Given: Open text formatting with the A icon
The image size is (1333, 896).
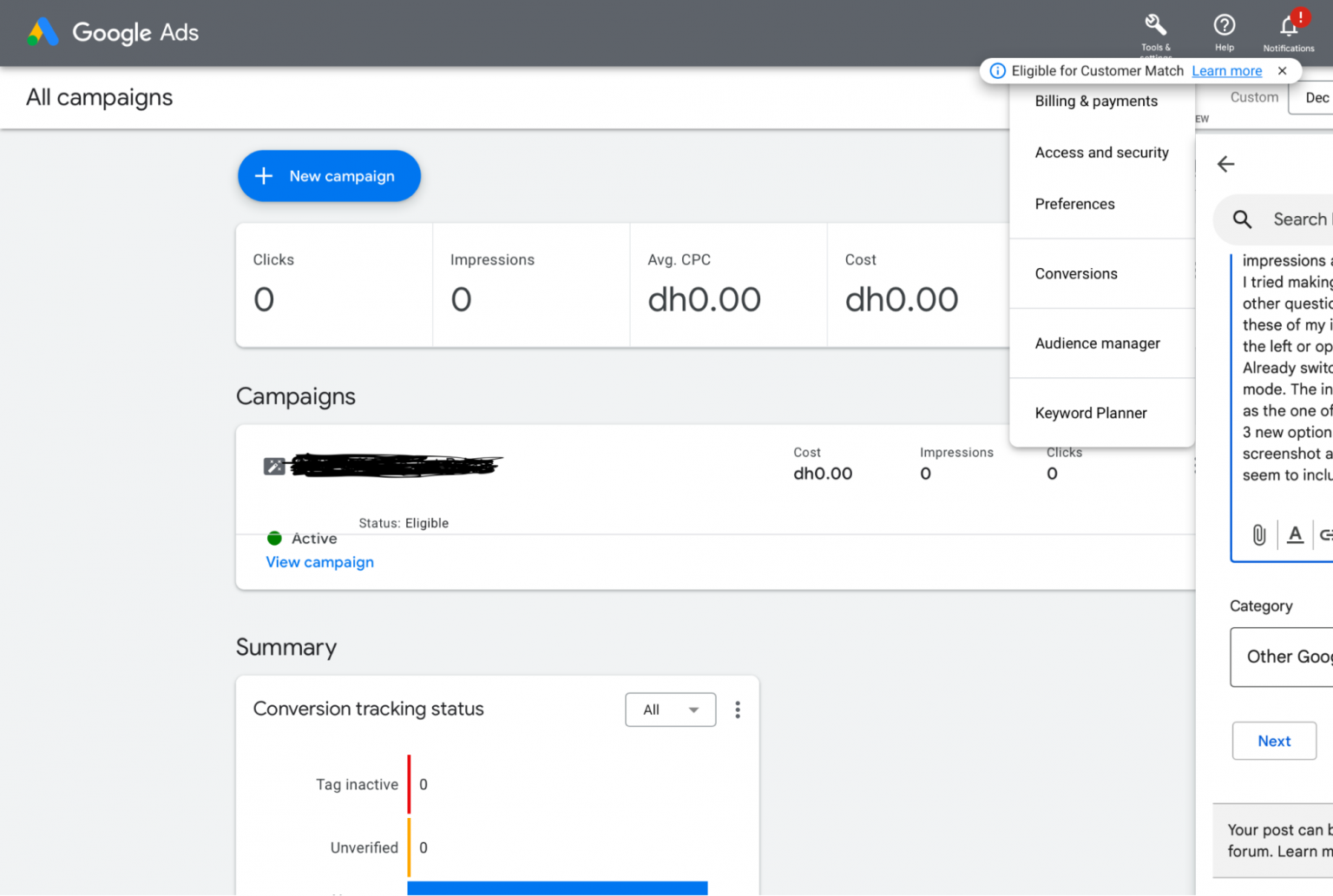Looking at the screenshot, I should [x=1295, y=535].
